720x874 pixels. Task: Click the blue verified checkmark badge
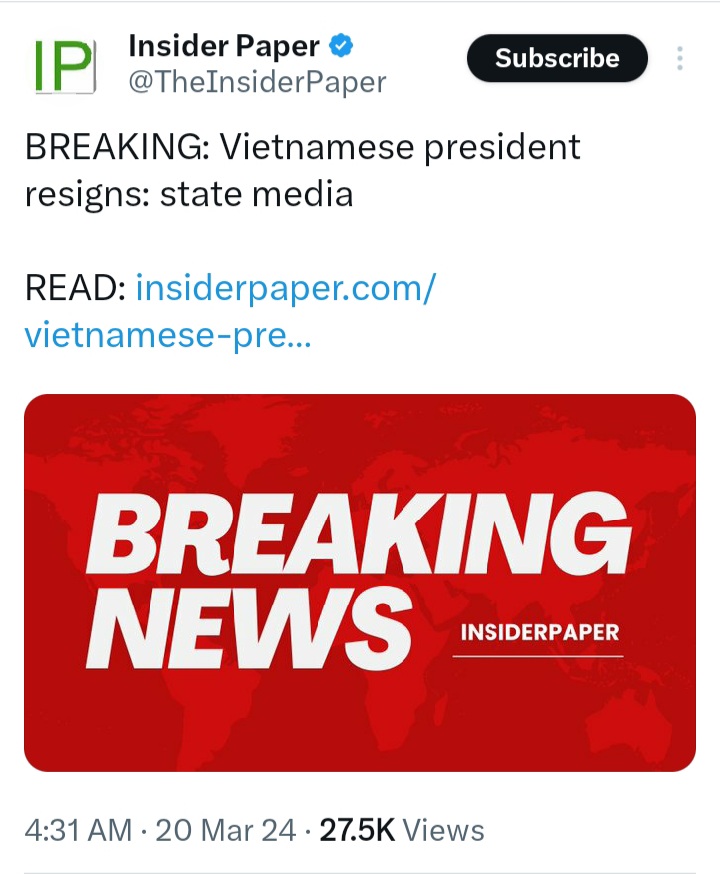click(x=341, y=45)
